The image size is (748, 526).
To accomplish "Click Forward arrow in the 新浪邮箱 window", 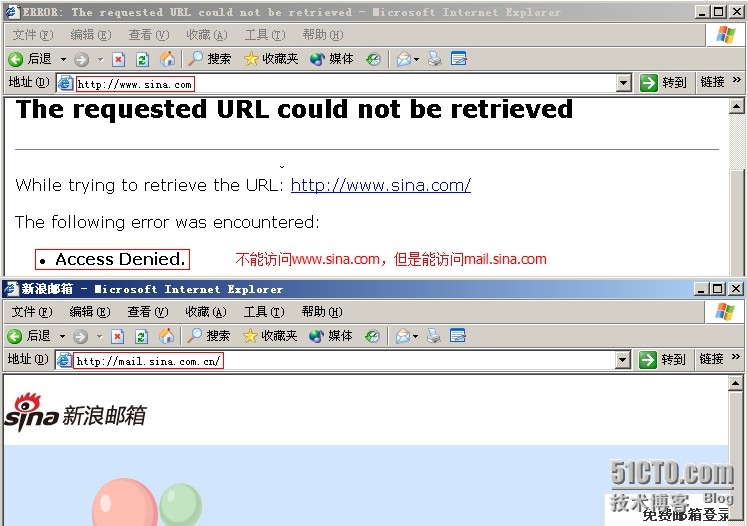I will pyautogui.click(x=81, y=336).
